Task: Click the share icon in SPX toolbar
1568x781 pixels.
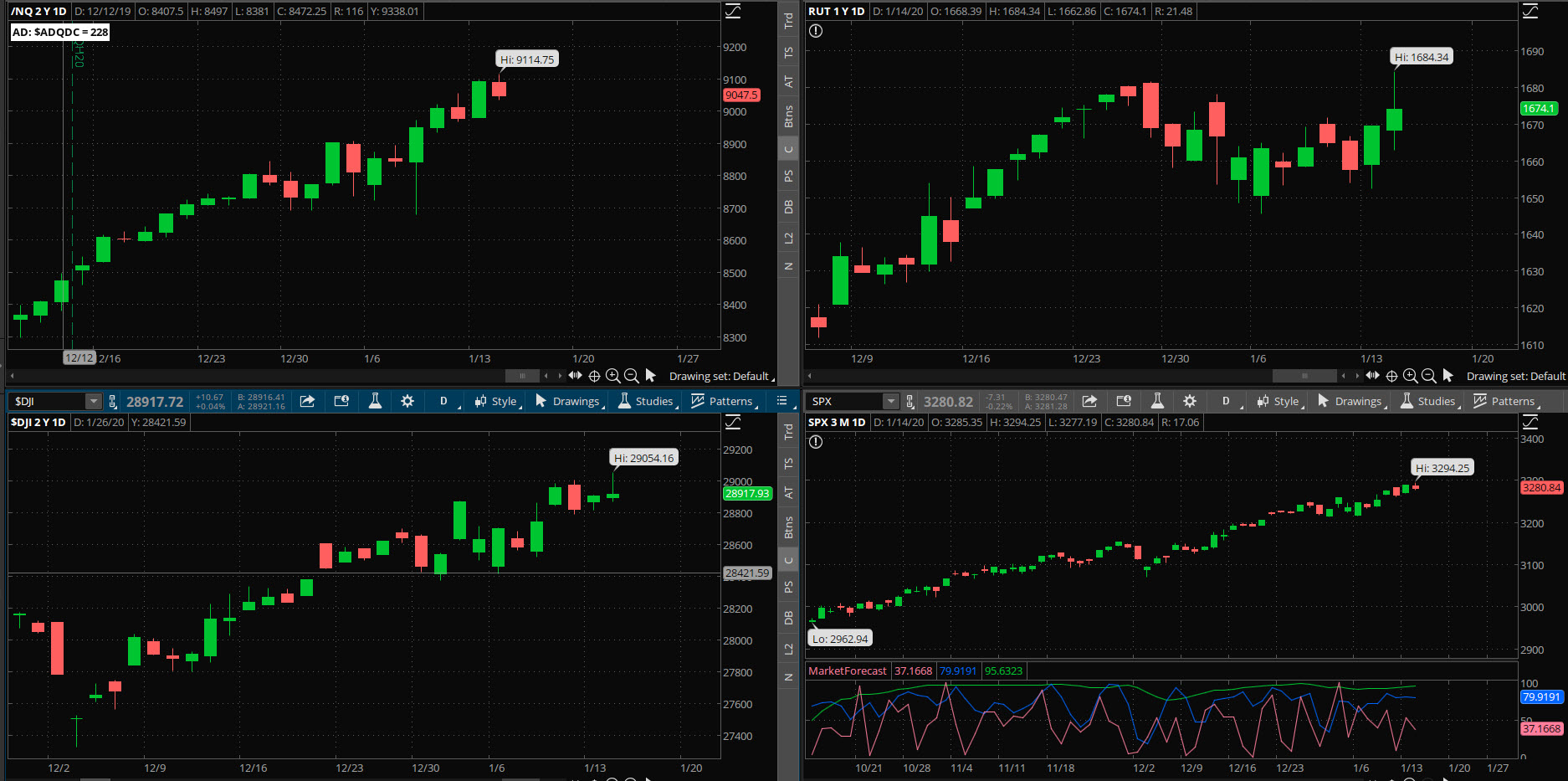Action: tap(1089, 401)
